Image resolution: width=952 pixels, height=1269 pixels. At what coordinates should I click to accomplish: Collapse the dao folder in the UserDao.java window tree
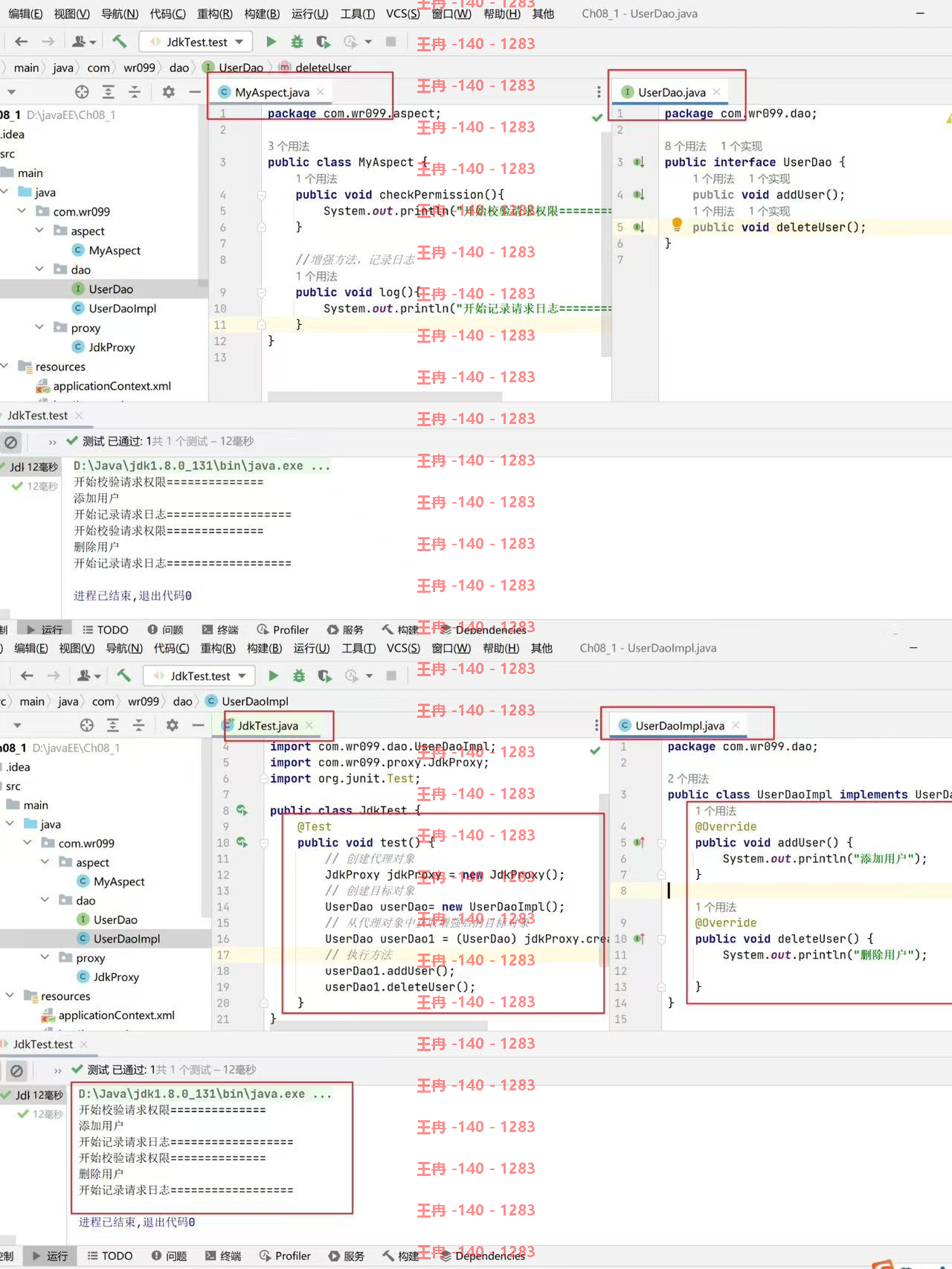(39, 269)
